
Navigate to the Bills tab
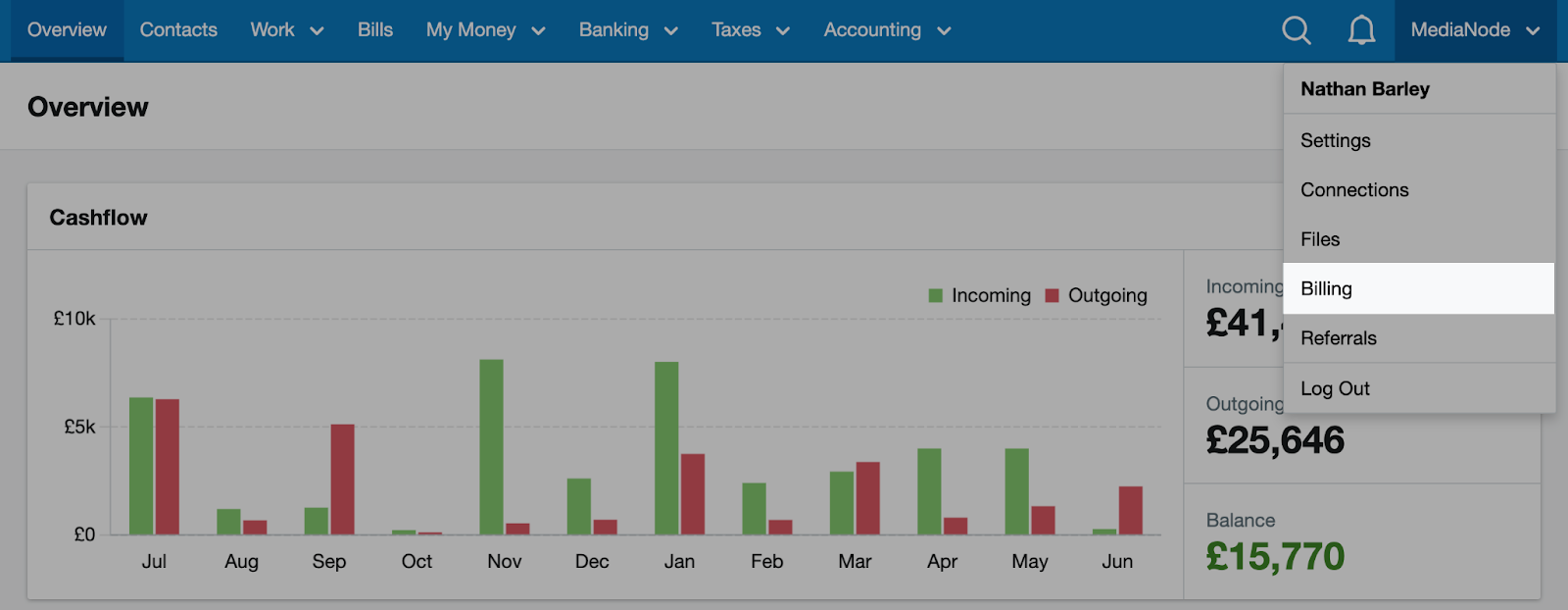click(x=374, y=30)
